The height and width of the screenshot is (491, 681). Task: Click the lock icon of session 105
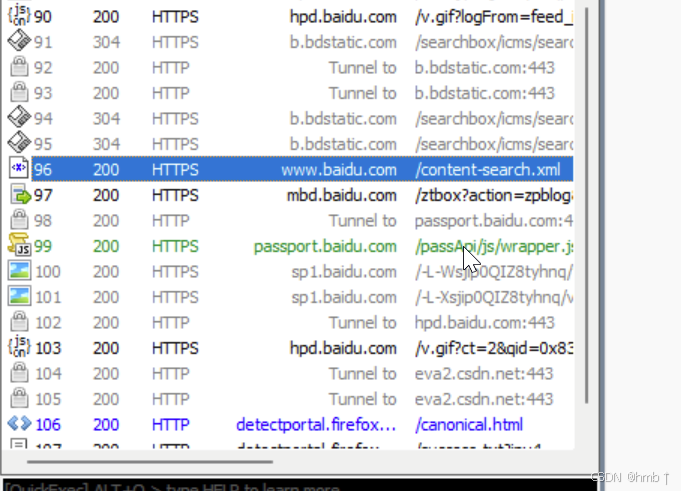[x=19, y=399]
